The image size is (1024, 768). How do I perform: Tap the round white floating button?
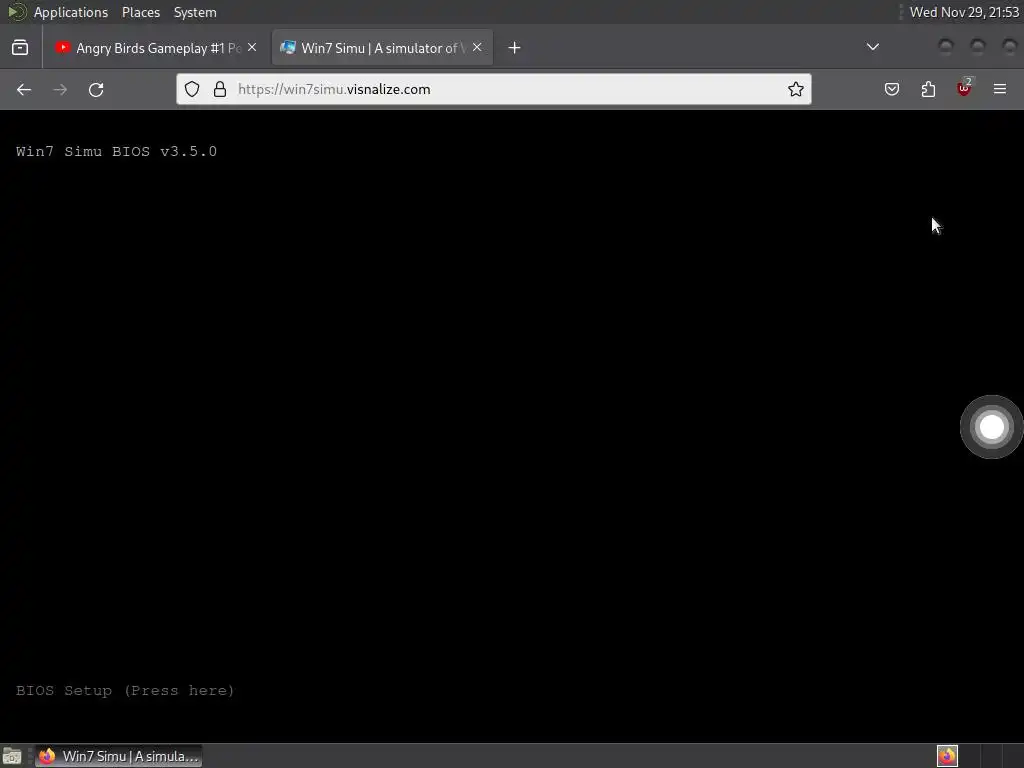click(991, 427)
